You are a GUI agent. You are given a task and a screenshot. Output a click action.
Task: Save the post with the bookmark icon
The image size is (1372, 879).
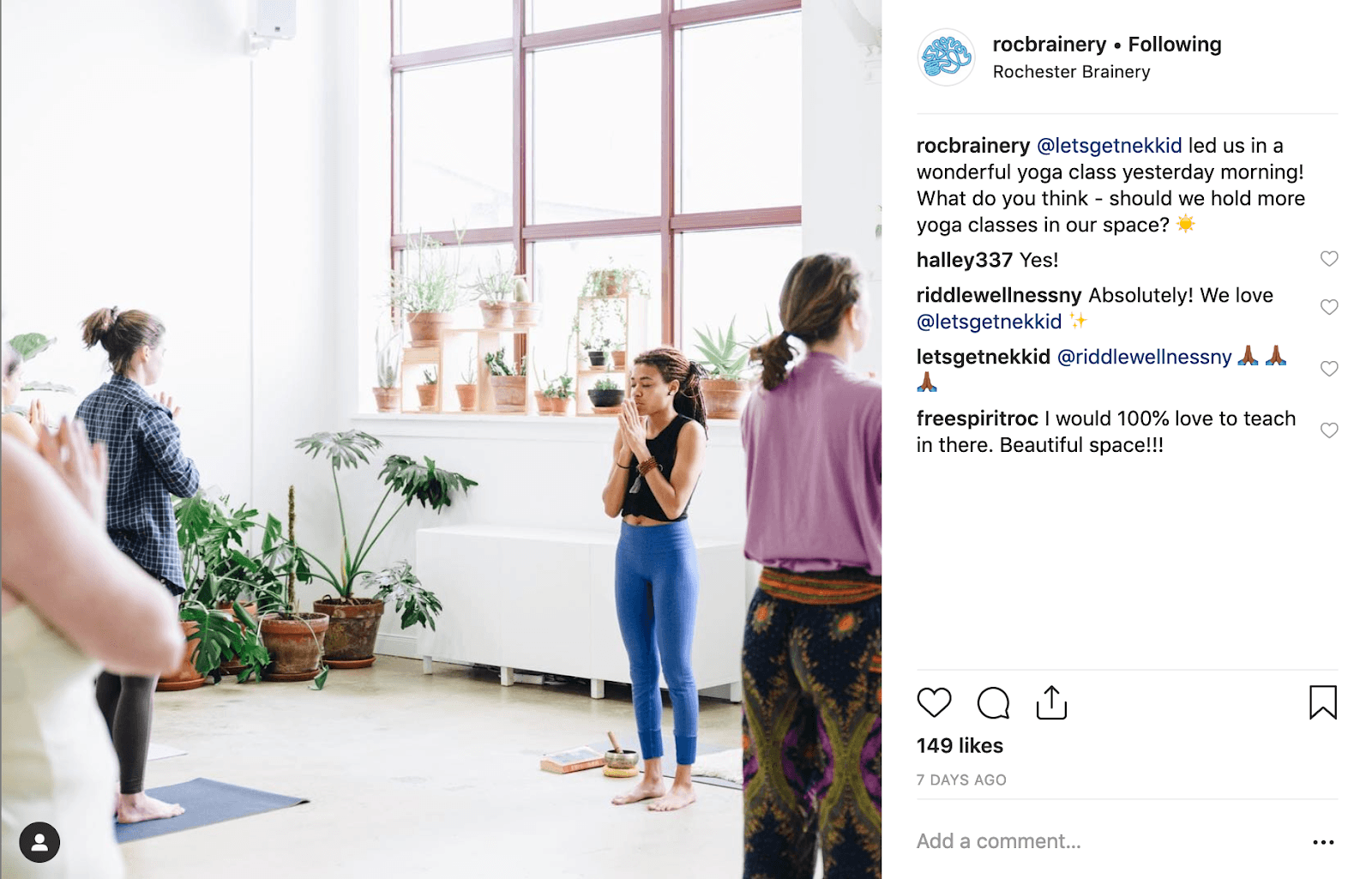[1323, 702]
